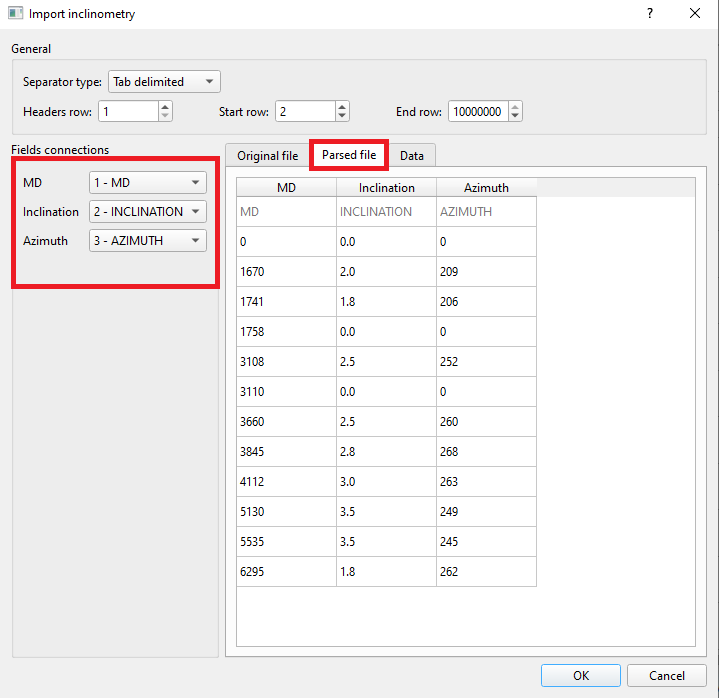The width and height of the screenshot is (719, 698).
Task: Increase Start row value with up arrow
Action: tap(342, 107)
